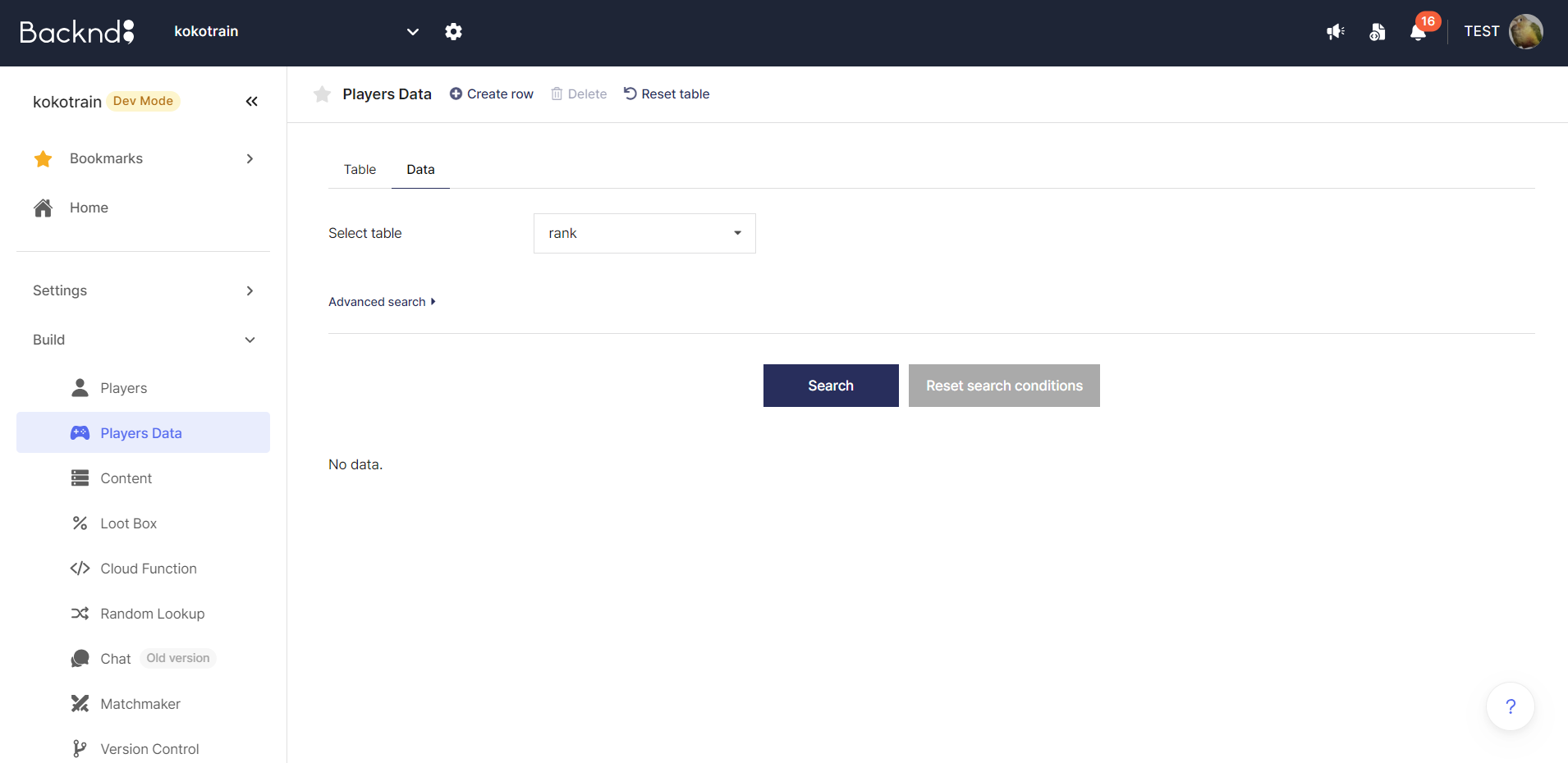Click Create row button
This screenshot has height=763, width=1568.
(492, 94)
